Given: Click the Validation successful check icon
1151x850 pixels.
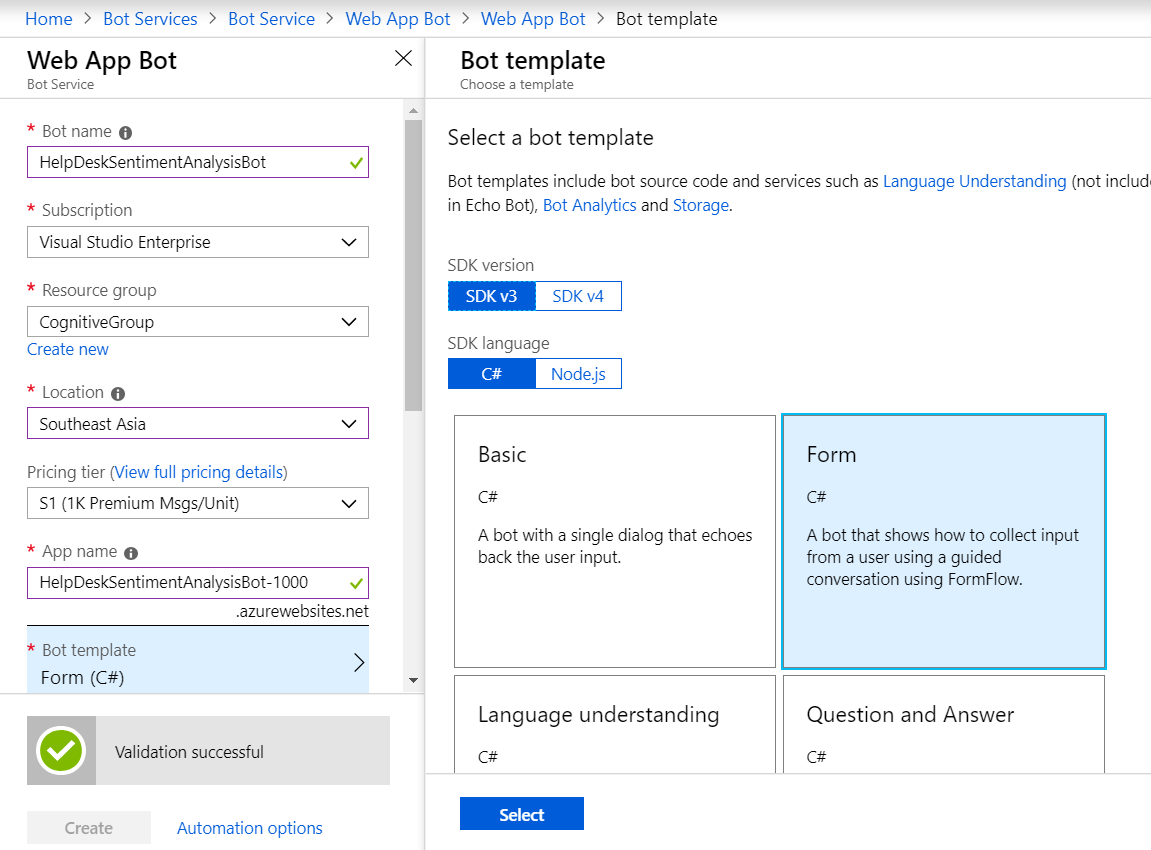Looking at the screenshot, I should [x=62, y=750].
